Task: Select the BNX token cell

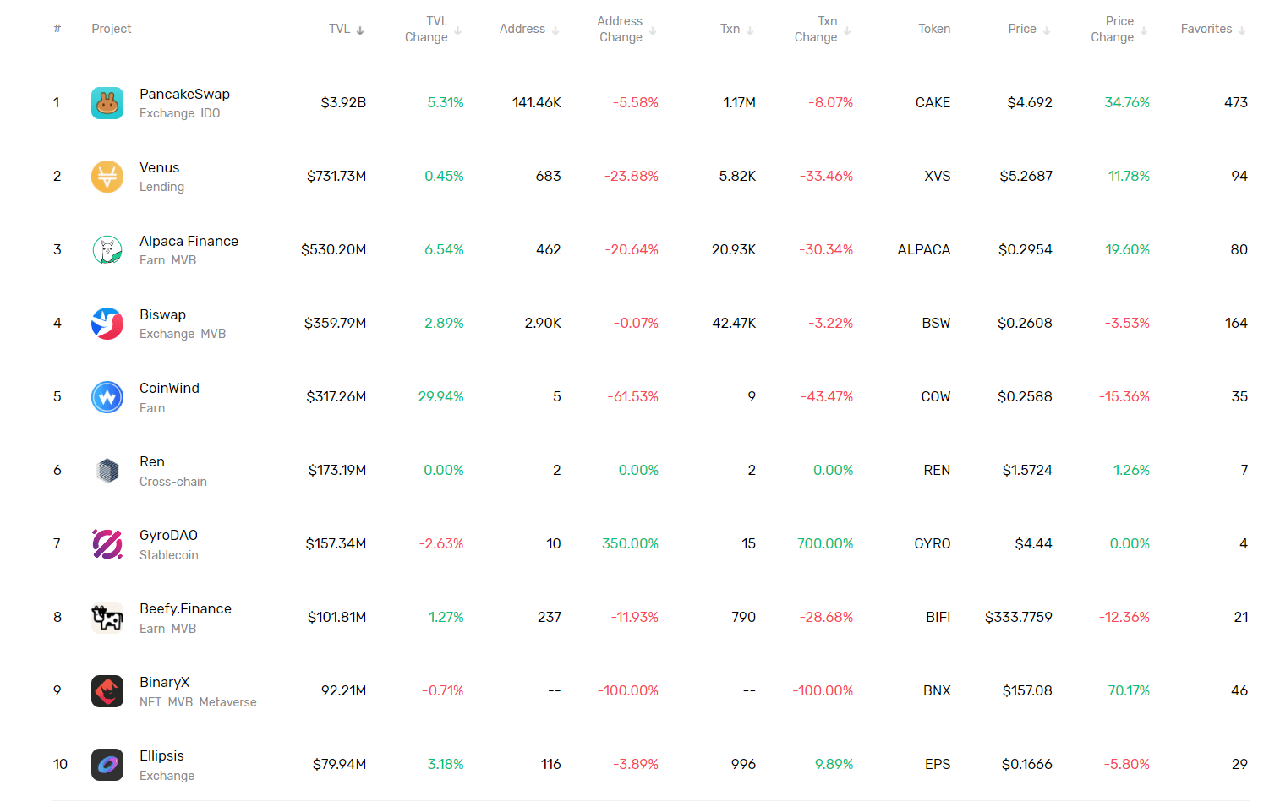Action: tap(937, 690)
